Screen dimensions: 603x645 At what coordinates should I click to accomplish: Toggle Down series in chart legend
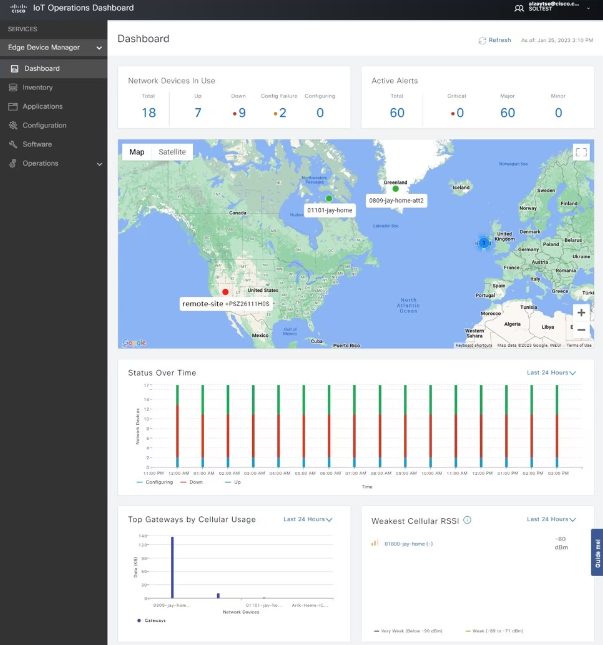(x=192, y=482)
